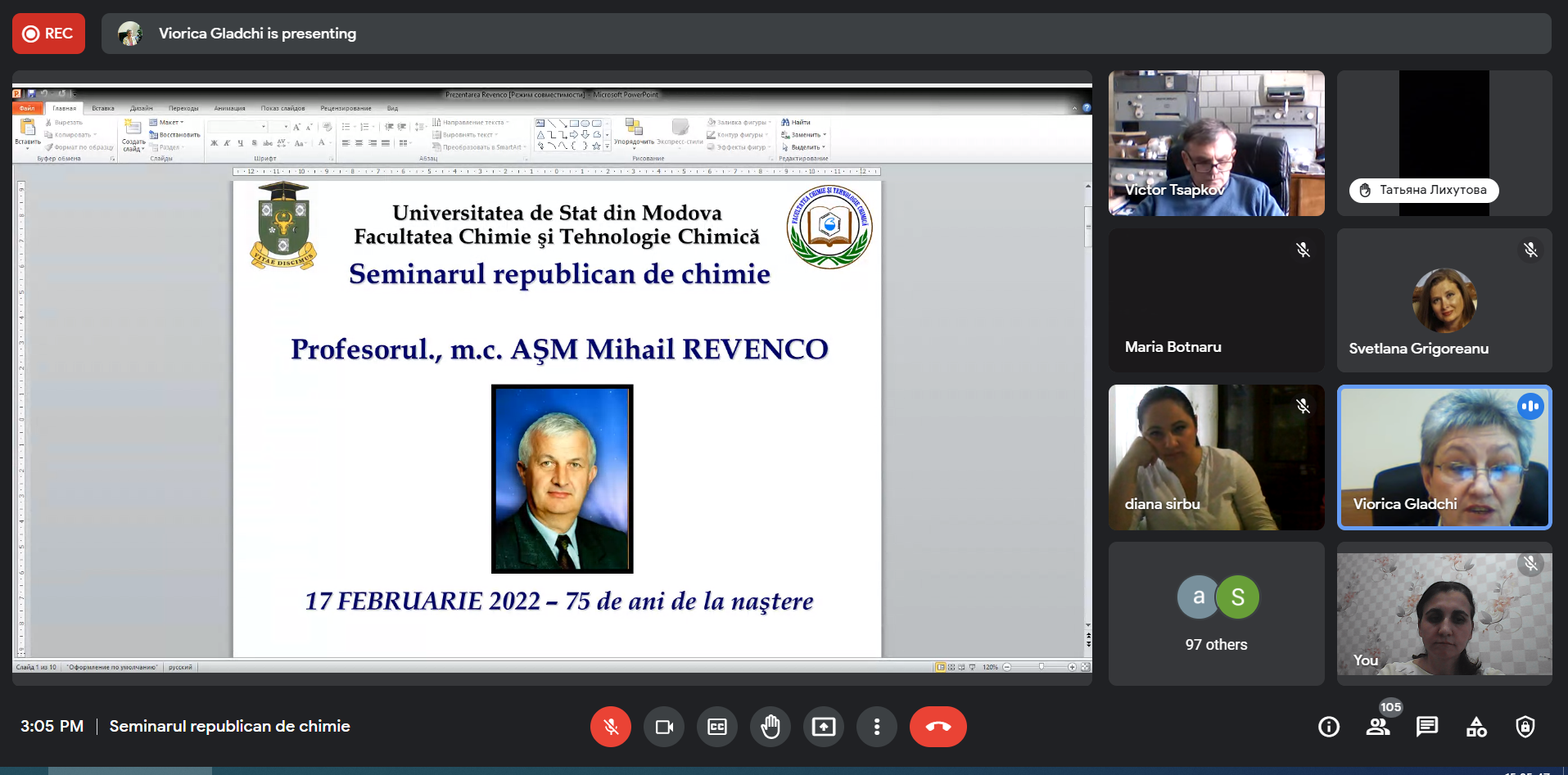Open the three-dot more options menu
The image size is (1568, 775).
click(x=877, y=727)
